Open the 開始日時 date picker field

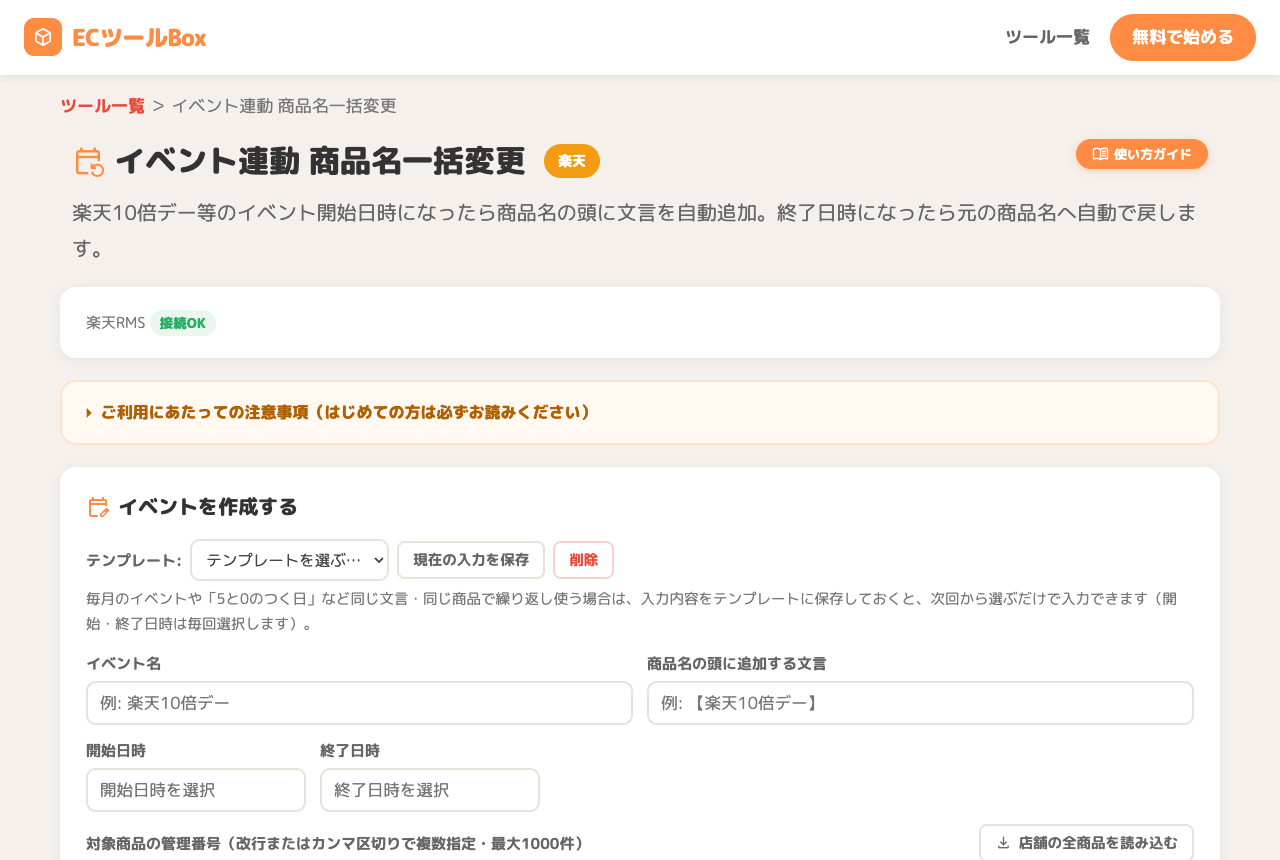tap(196, 790)
